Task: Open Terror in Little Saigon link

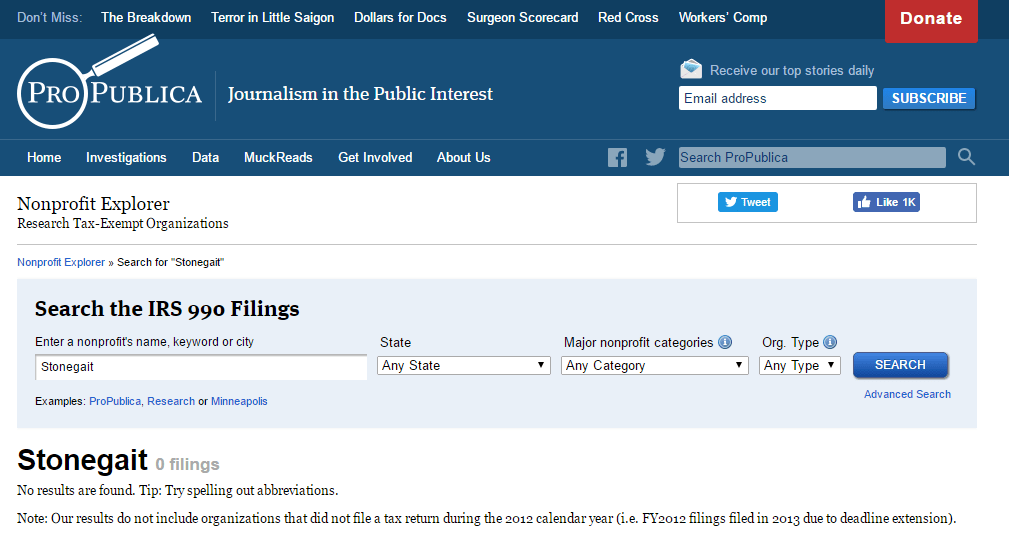Action: pyautogui.click(x=273, y=18)
